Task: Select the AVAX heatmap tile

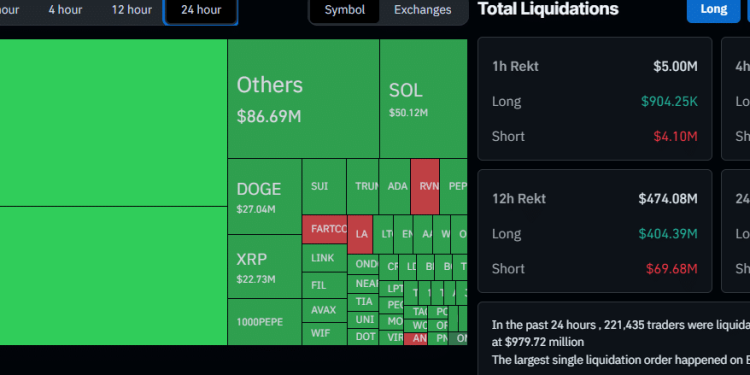Action: tap(324, 310)
